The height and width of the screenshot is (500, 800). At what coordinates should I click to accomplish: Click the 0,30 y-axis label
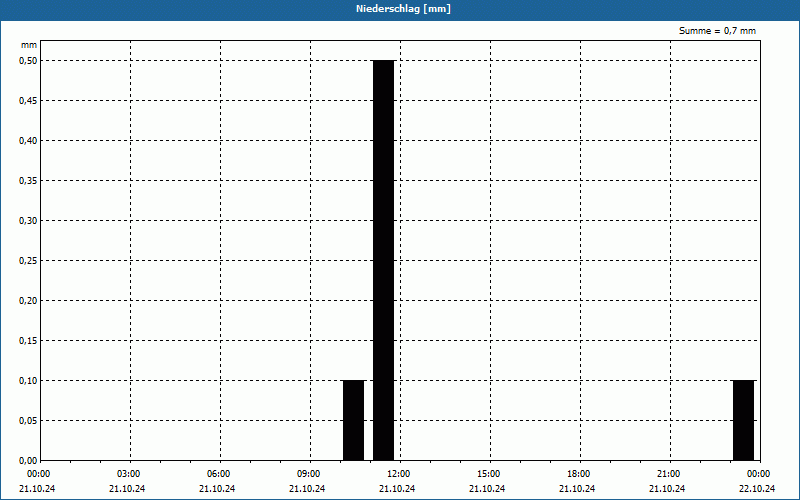(28, 220)
